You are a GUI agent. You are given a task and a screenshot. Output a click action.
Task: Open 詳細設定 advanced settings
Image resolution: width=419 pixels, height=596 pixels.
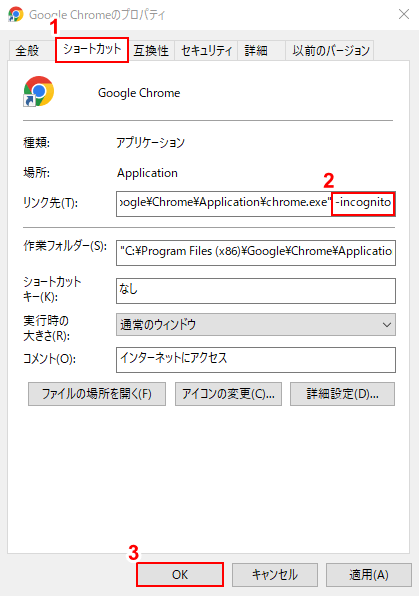pyautogui.click(x=343, y=394)
